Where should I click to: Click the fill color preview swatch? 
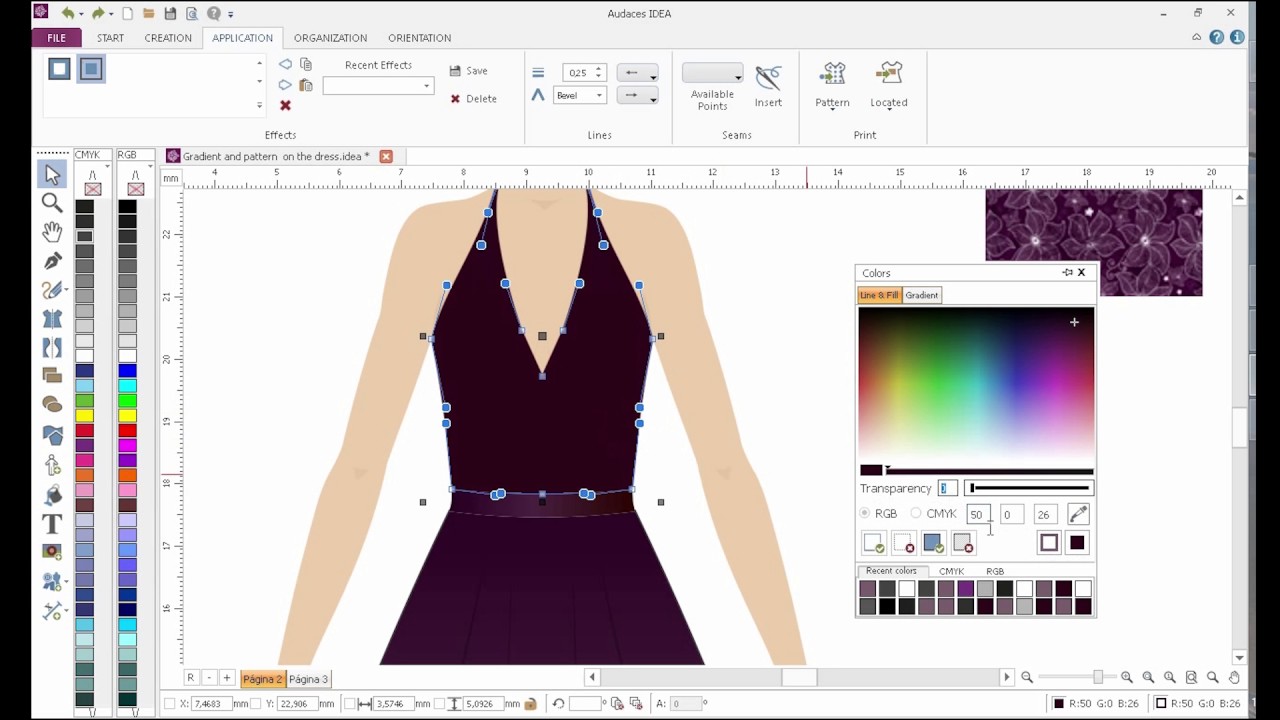[1077, 543]
